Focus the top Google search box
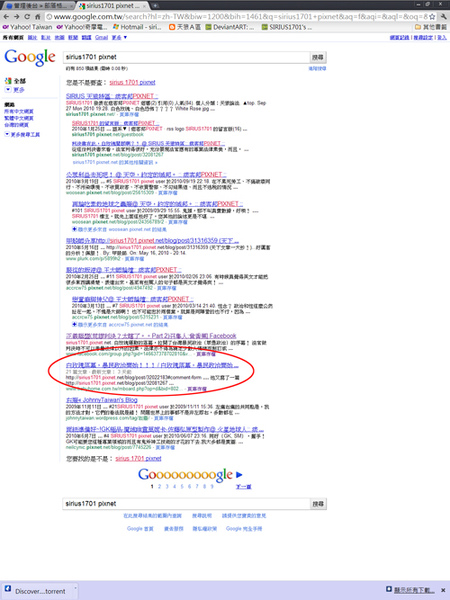Screen dimensions: 450x600 (x=186, y=57)
